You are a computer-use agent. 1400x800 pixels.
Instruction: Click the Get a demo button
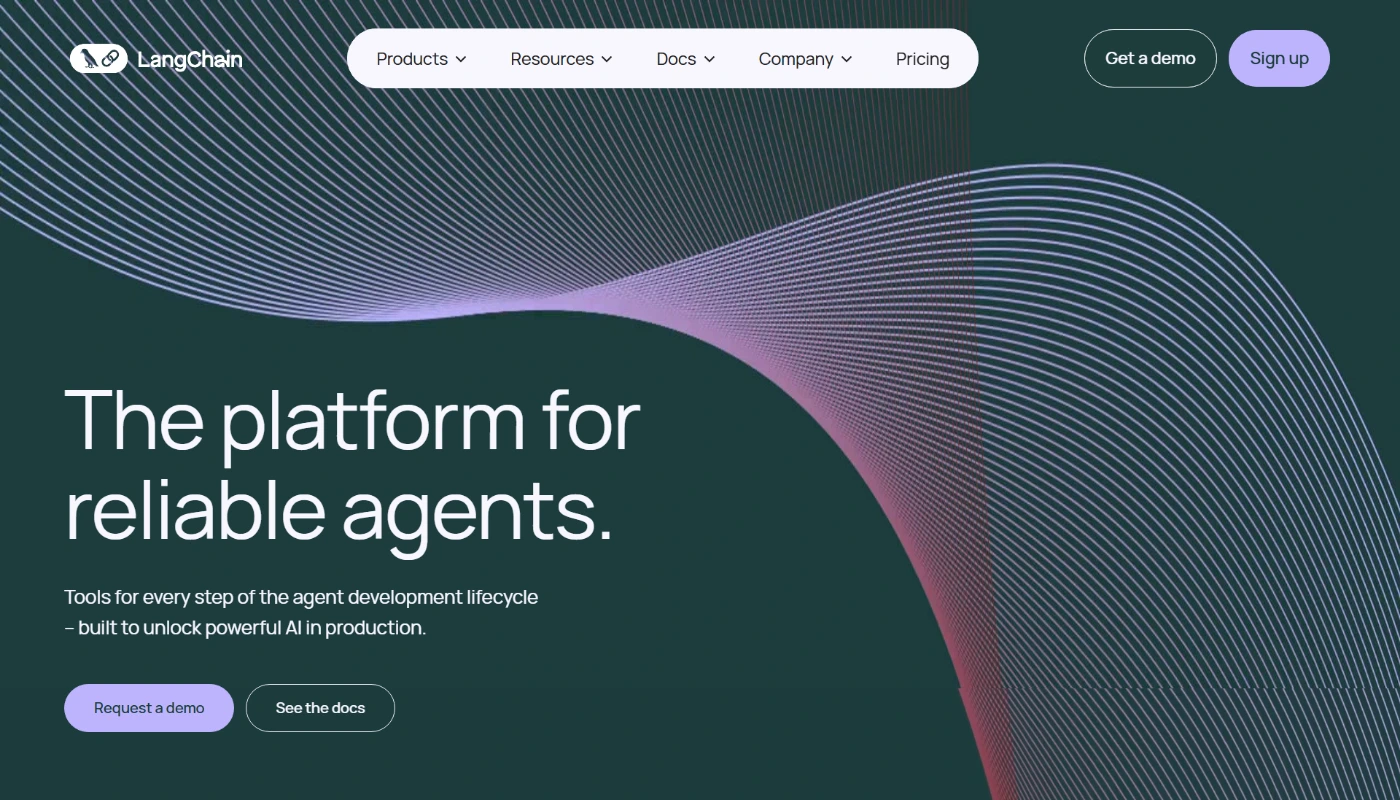pos(1150,59)
